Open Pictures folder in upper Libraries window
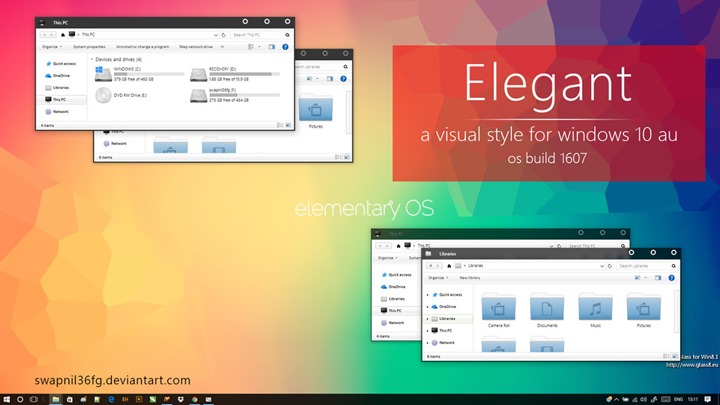 click(315, 111)
